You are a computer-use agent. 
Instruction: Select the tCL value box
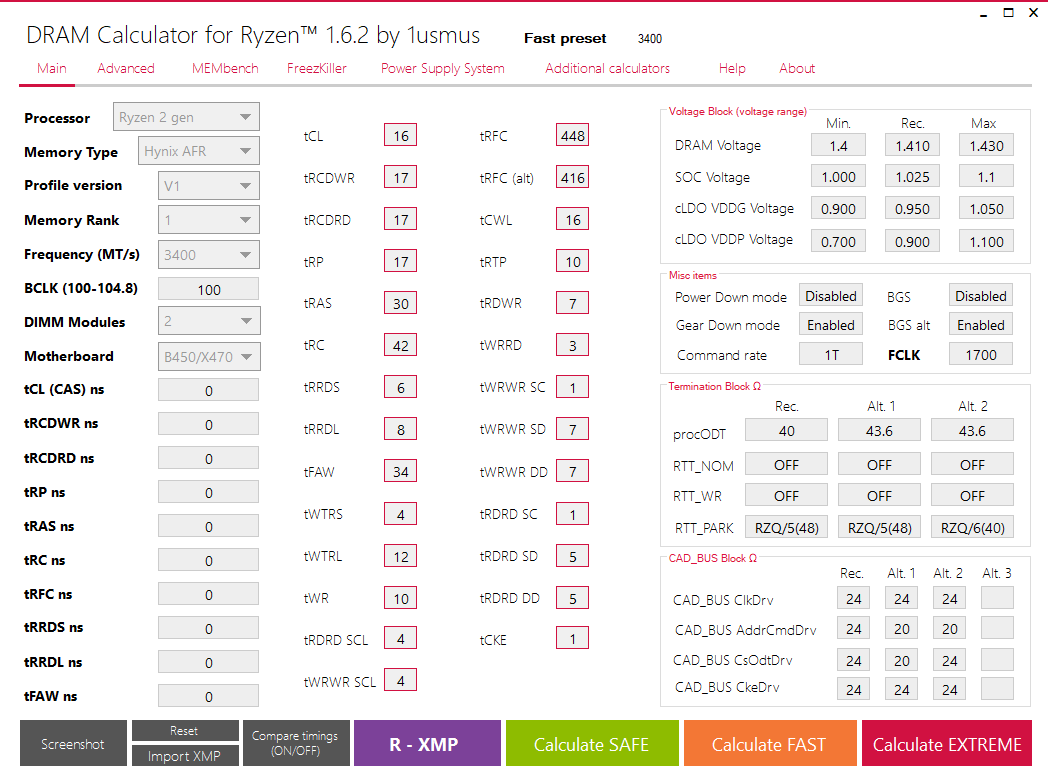400,136
